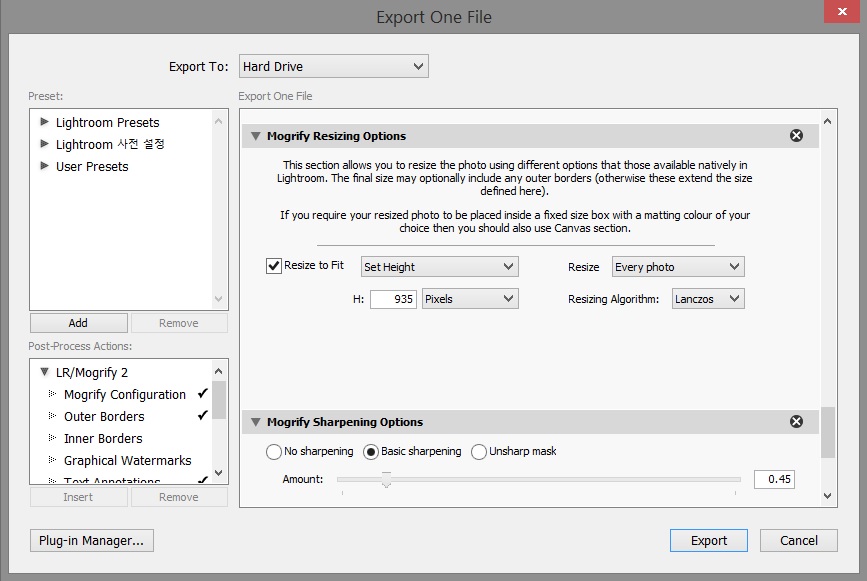The image size is (867, 581).
Task: Click the sharpening Amount slider
Action: (x=386, y=480)
